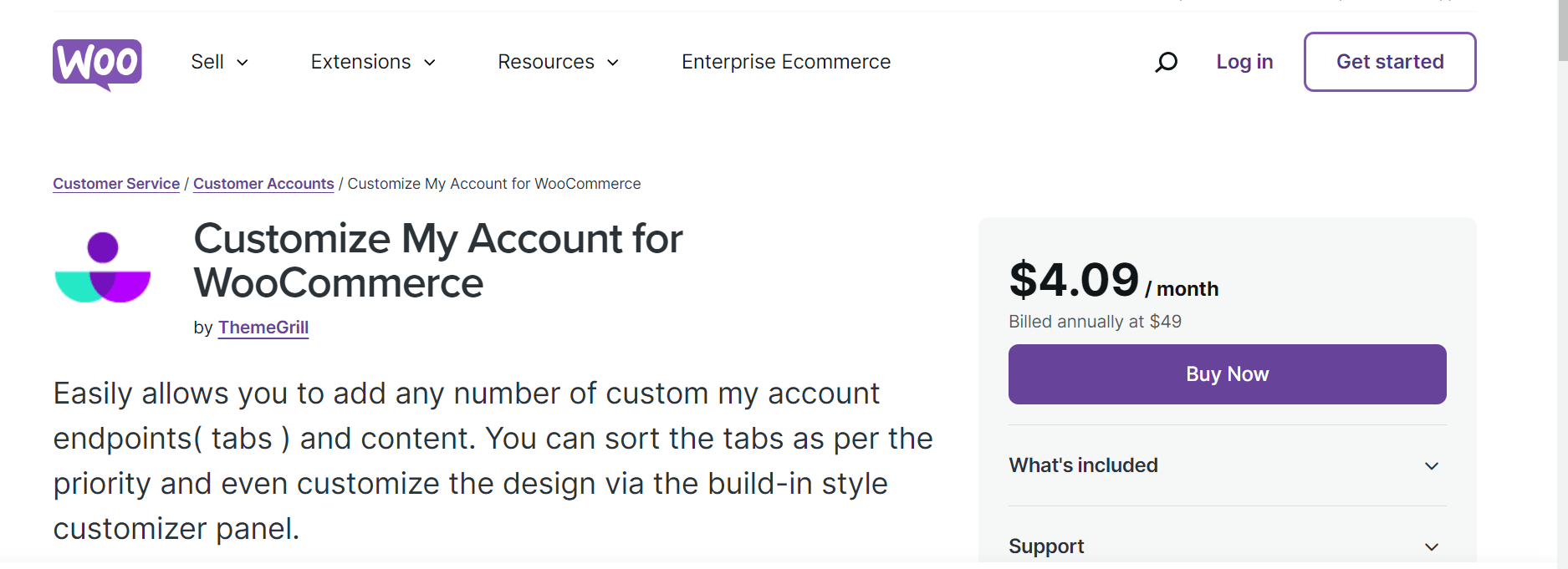
Task: Toggle the What's included heading
Action: coord(1083,465)
